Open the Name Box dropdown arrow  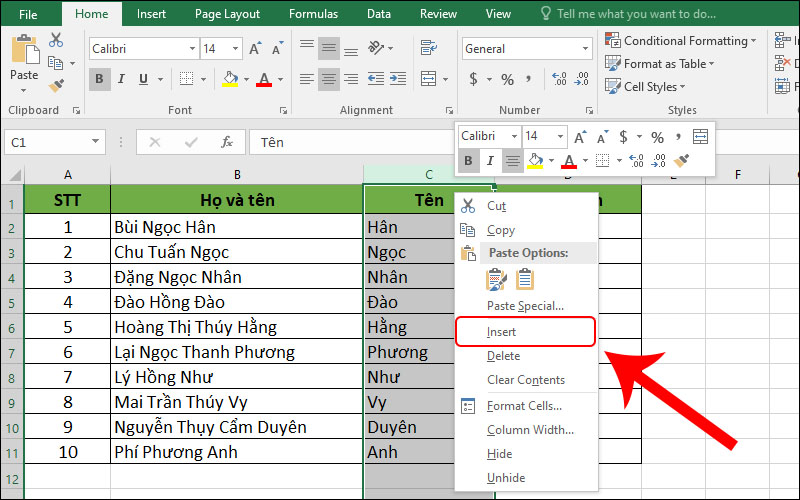(x=95, y=142)
